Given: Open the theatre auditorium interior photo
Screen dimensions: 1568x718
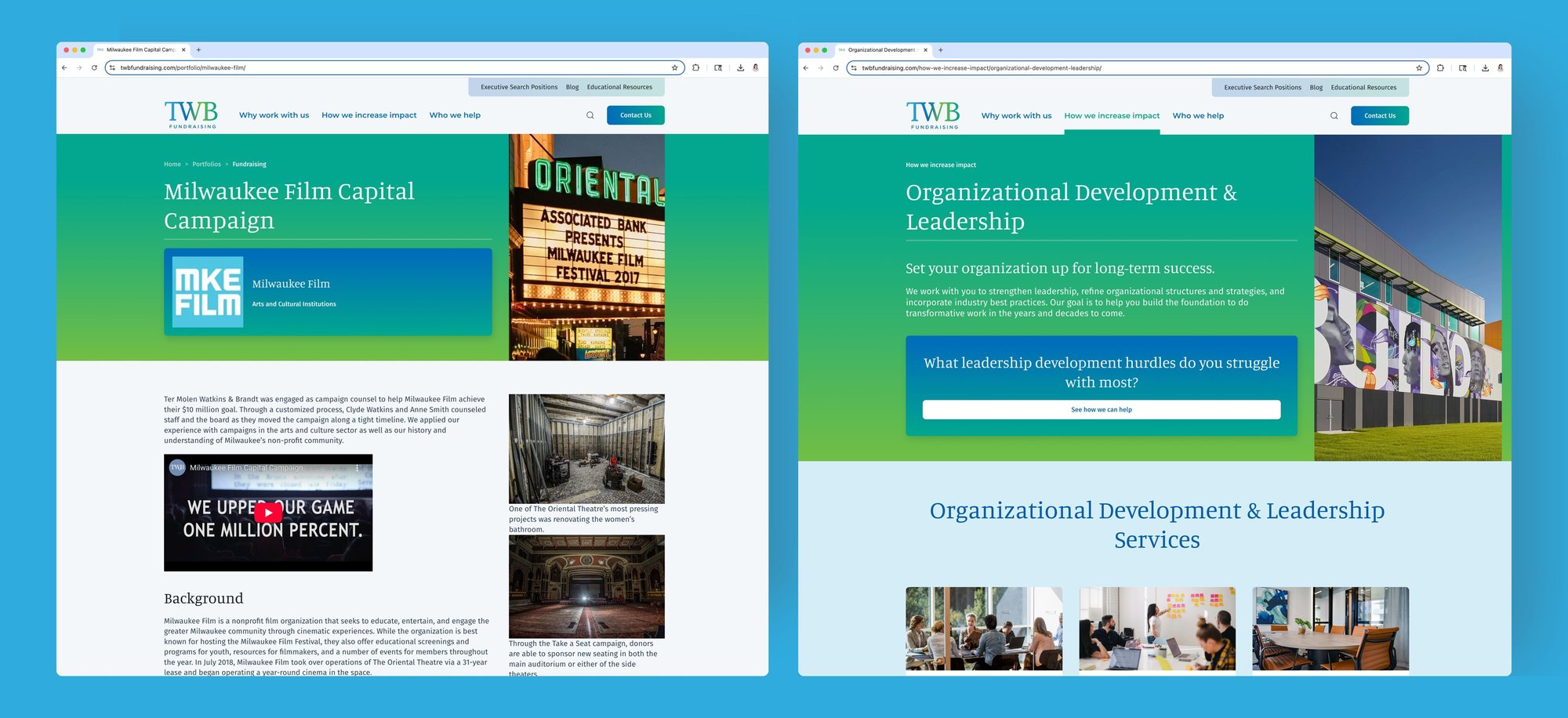Looking at the screenshot, I should pyautogui.click(x=586, y=586).
